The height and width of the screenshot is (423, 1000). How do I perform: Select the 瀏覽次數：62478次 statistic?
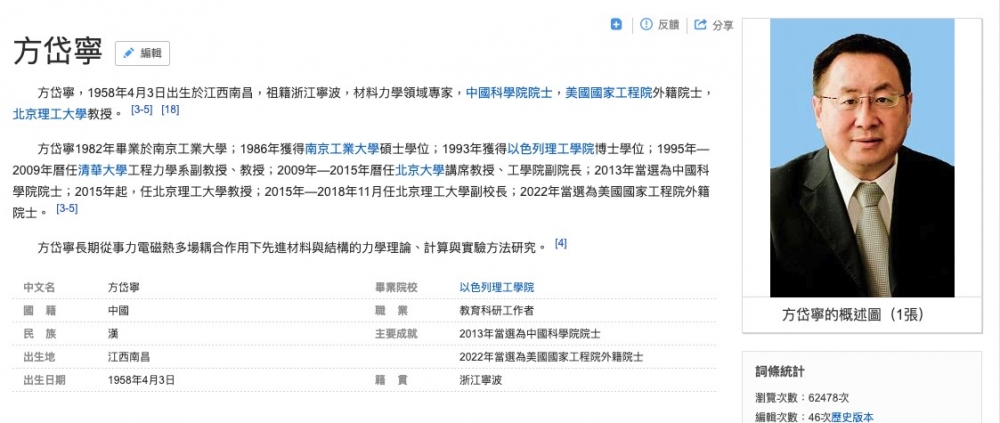(x=802, y=397)
